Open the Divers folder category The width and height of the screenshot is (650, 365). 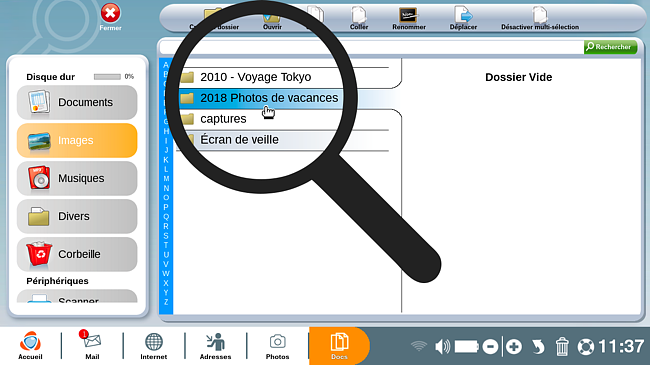pos(77,216)
